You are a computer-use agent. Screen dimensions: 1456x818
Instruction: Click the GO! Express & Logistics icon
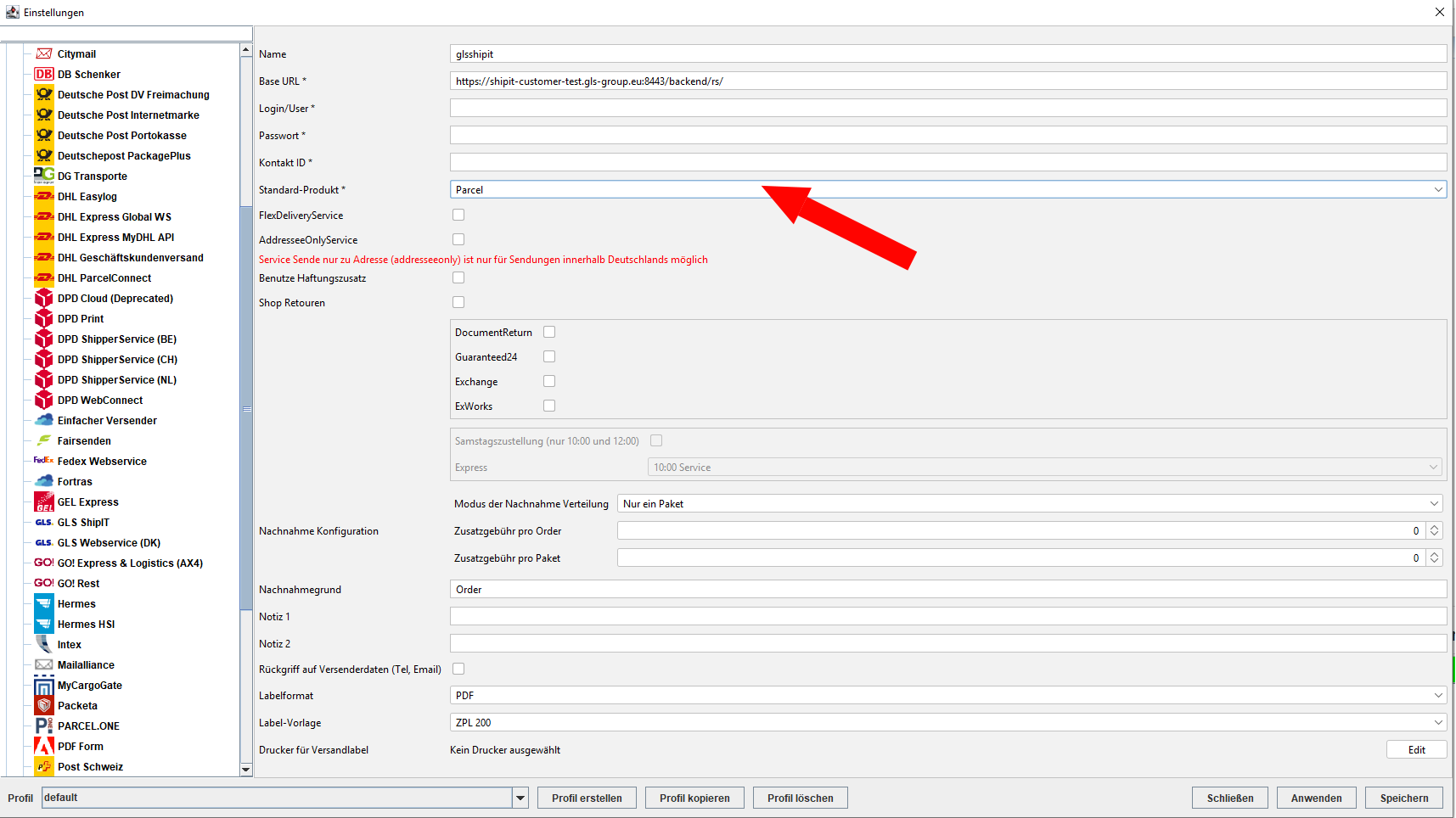coord(44,563)
